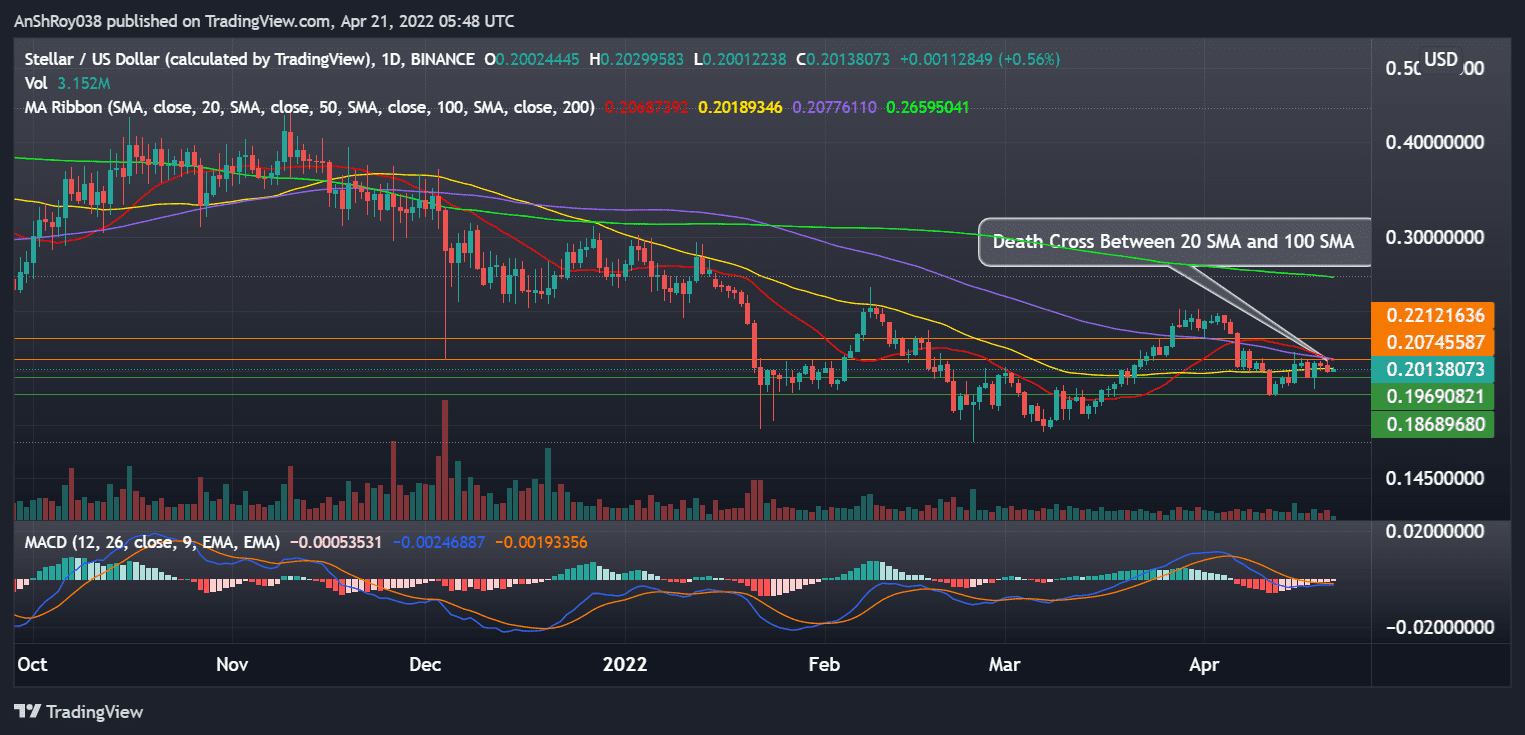This screenshot has width=1525, height=735.
Task: Select the red 20 SMA value in MA Ribbon
Action: (x=647, y=105)
